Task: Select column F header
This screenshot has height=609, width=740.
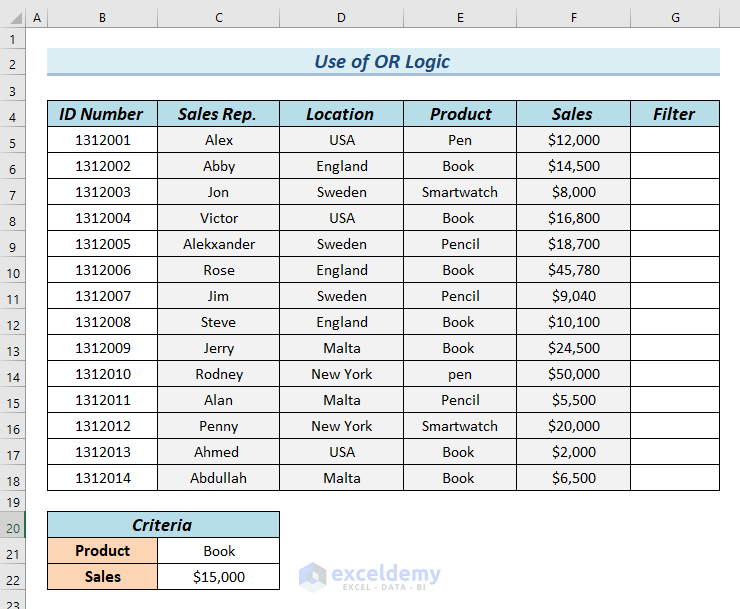Action: (x=573, y=18)
